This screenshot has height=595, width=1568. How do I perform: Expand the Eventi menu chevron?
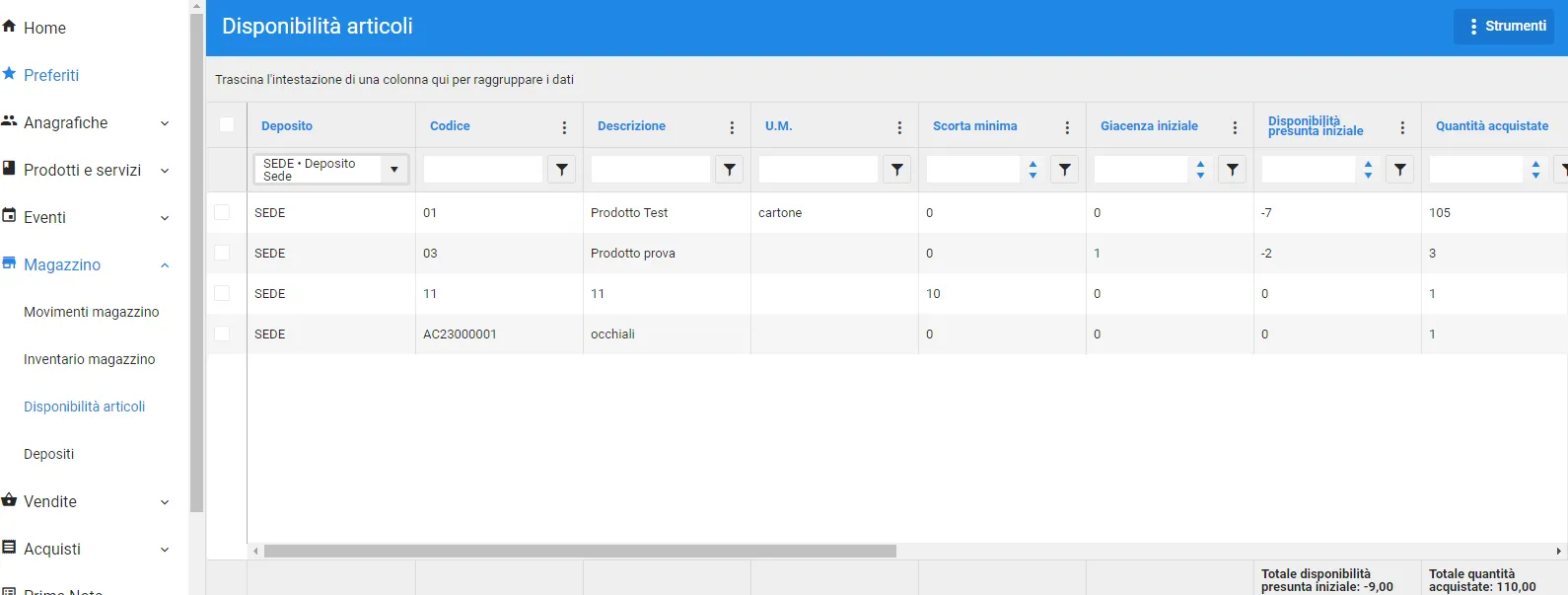[x=165, y=218]
